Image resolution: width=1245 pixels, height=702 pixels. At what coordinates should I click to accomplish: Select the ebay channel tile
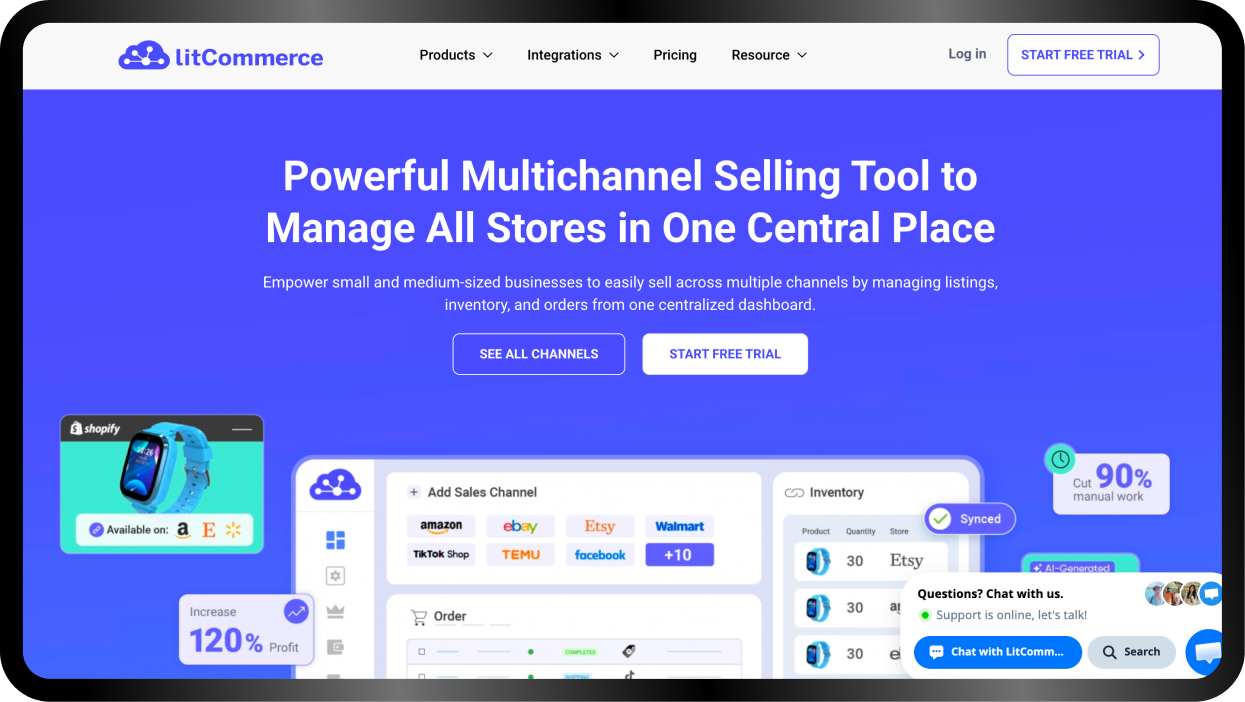520,526
